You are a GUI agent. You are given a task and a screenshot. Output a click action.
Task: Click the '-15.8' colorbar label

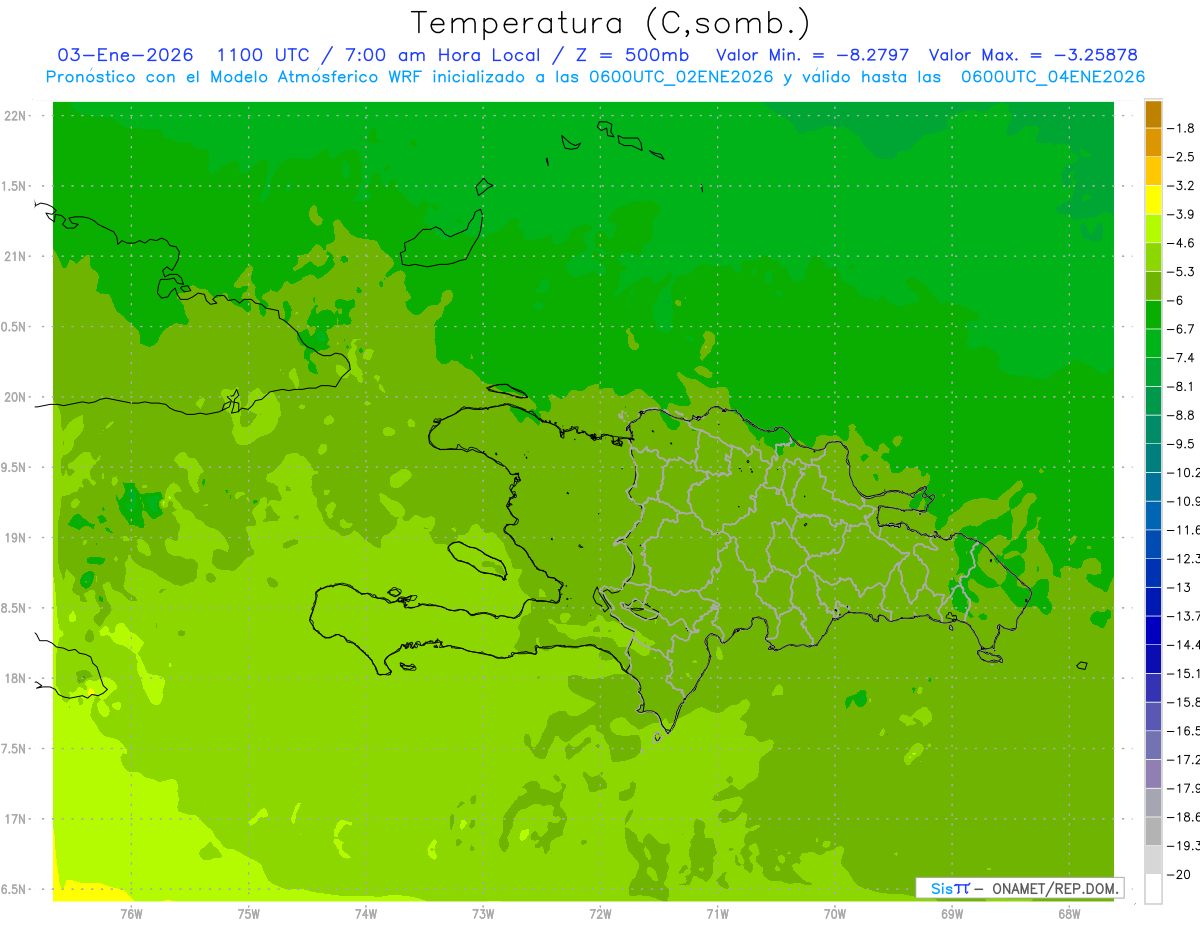point(1183,702)
